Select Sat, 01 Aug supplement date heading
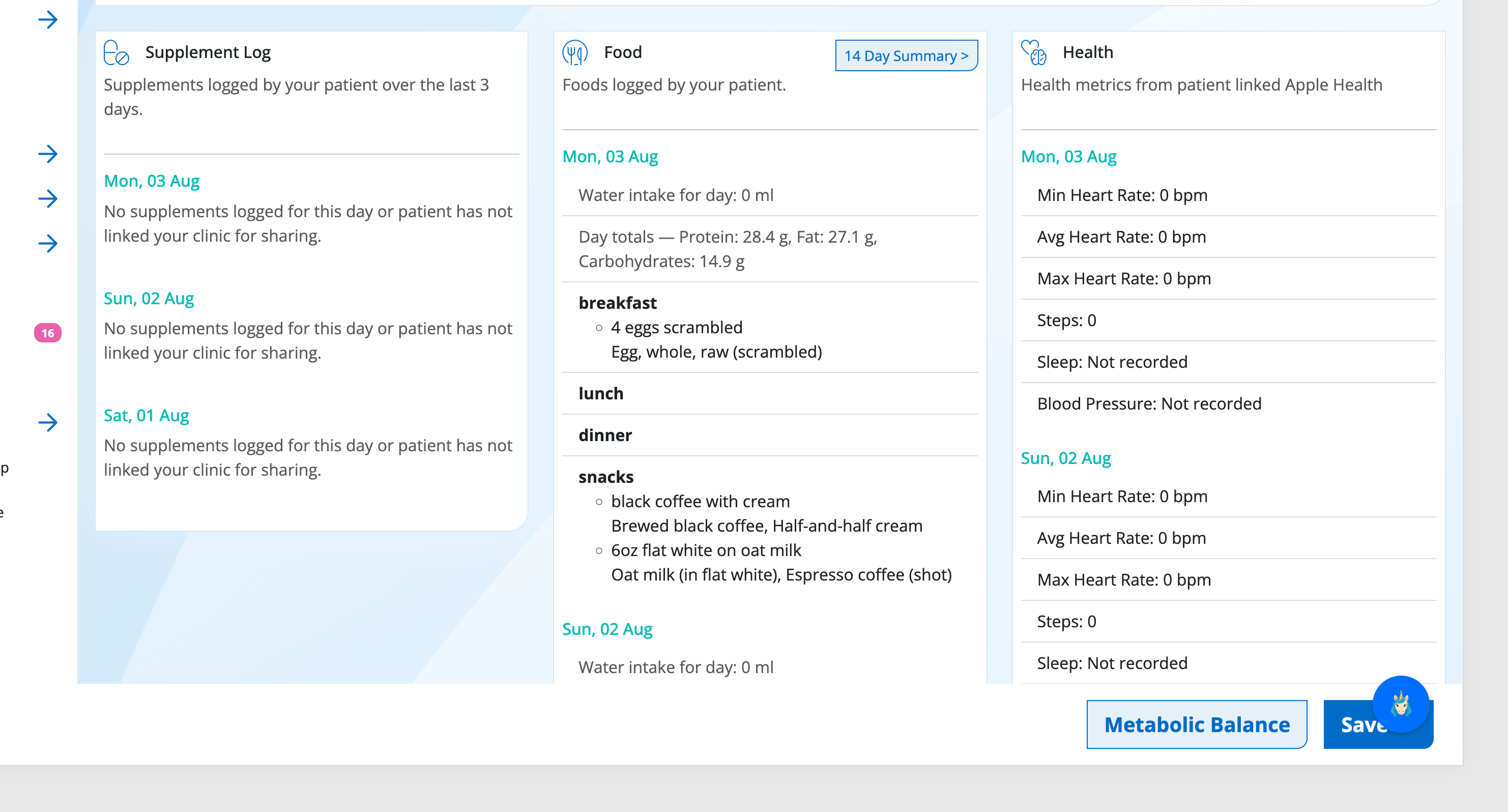The height and width of the screenshot is (812, 1508). 147,415
